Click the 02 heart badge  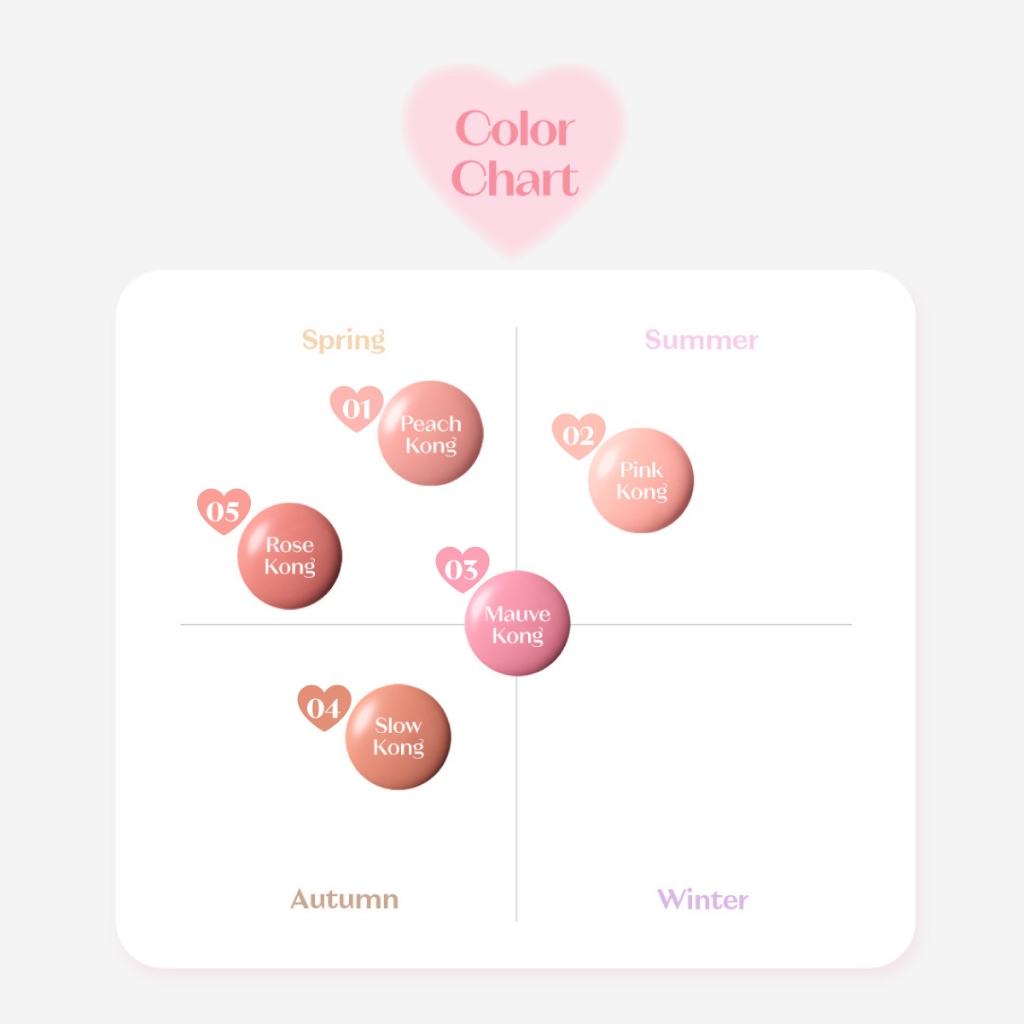pos(578,435)
